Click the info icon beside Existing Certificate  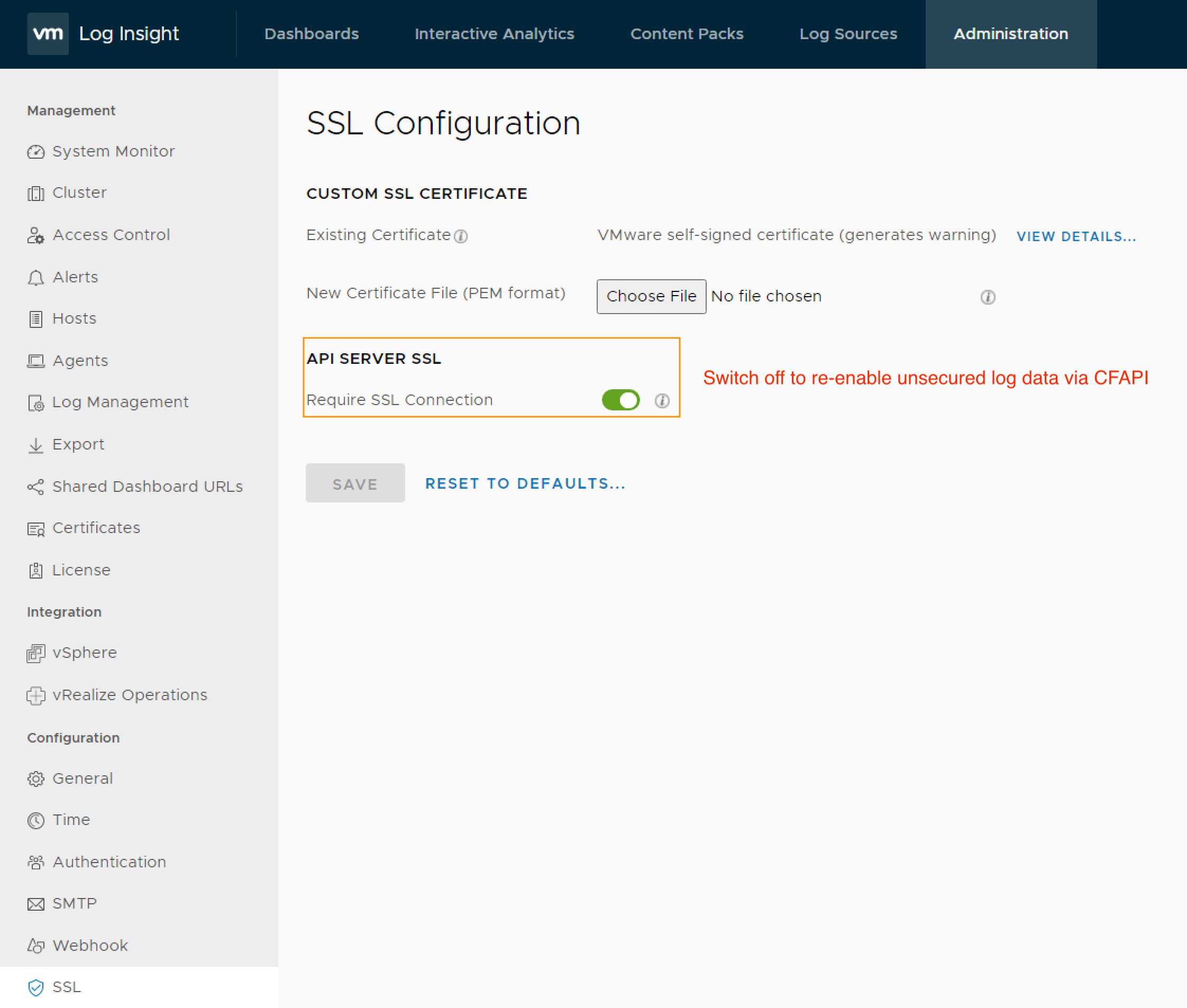pyautogui.click(x=461, y=236)
